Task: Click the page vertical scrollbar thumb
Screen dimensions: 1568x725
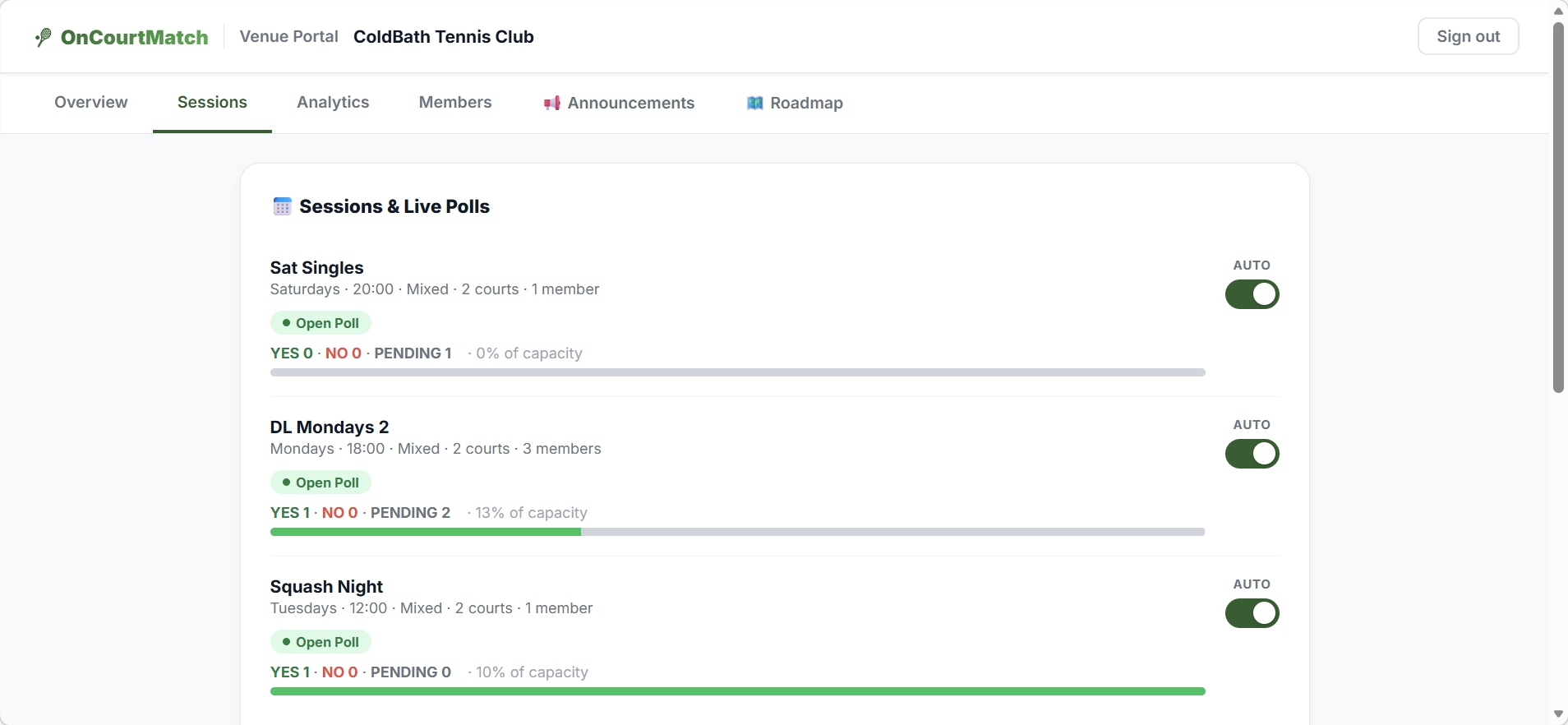Action: pos(1558,205)
